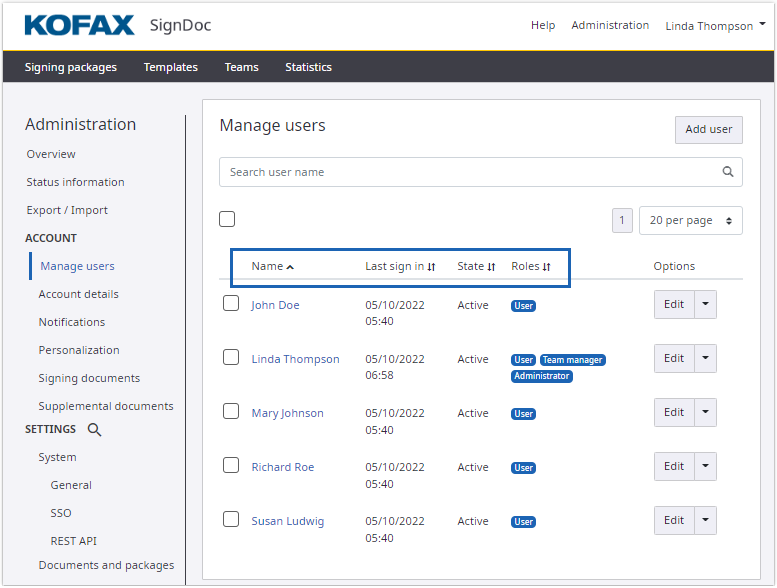Click the search magnifier icon in user search

pos(728,172)
